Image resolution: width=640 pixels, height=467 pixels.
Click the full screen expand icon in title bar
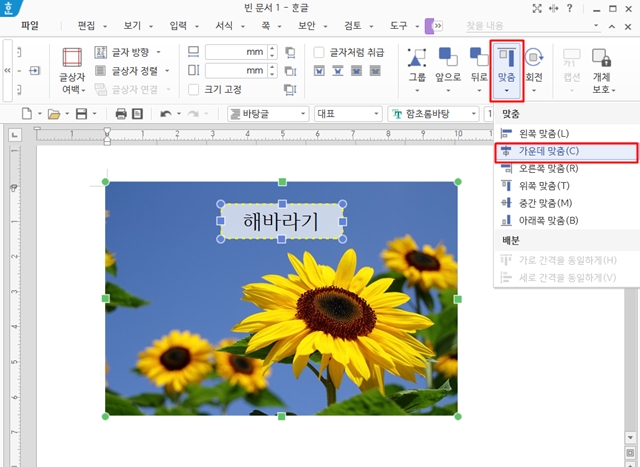(x=537, y=8)
